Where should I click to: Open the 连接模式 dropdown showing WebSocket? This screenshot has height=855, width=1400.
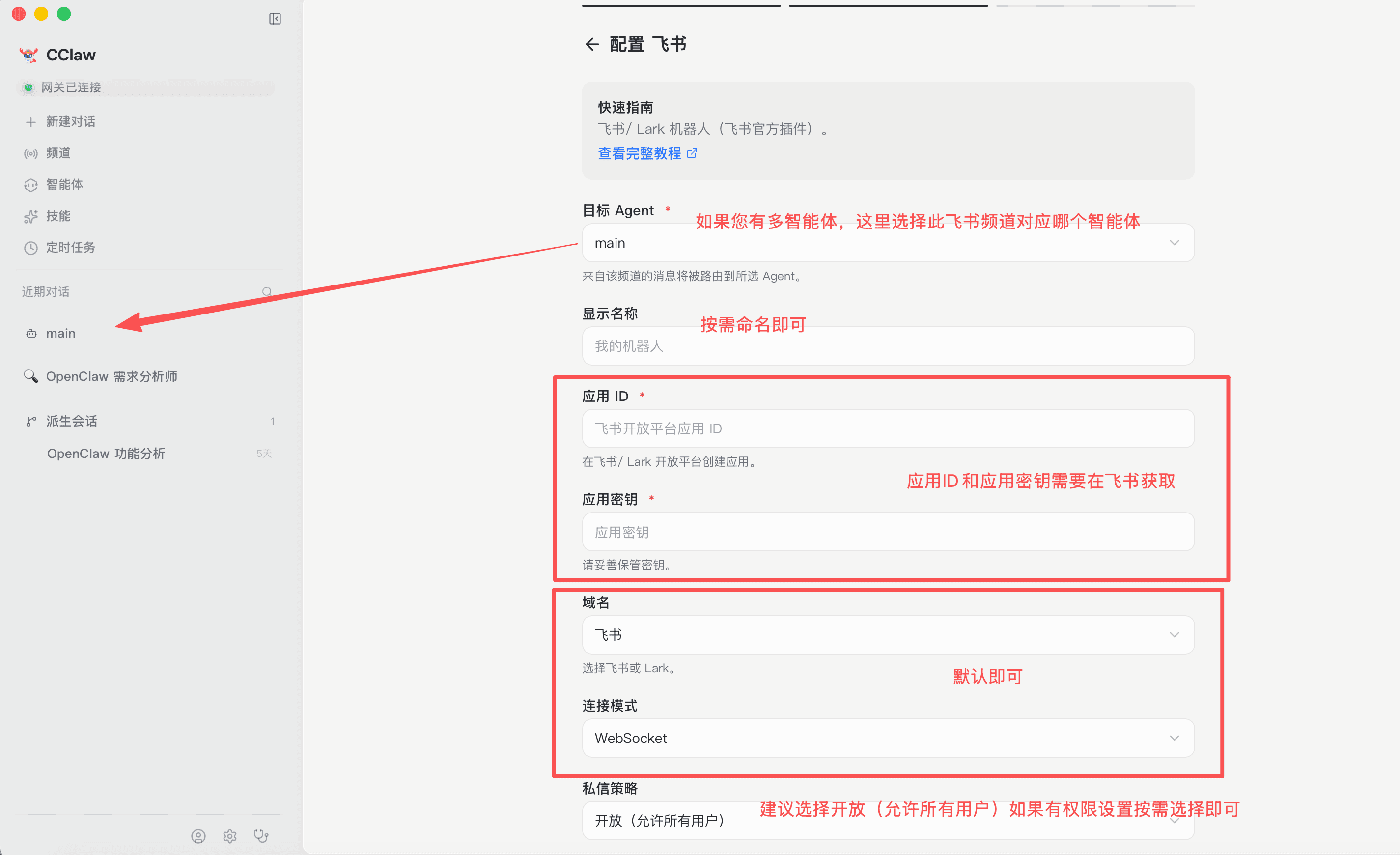(x=888, y=738)
